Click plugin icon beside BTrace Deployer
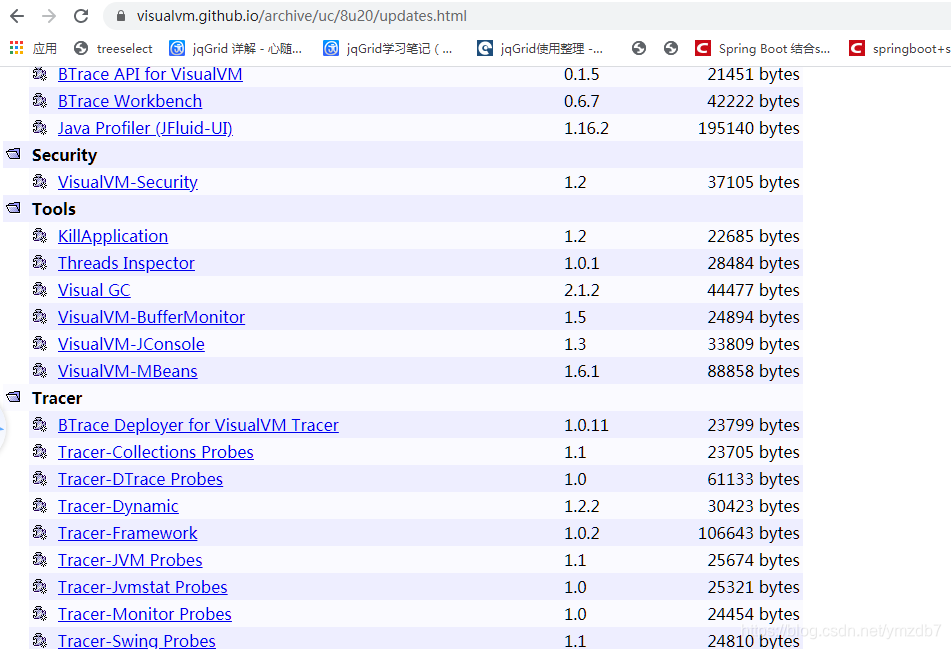The height and width of the screenshot is (649, 951). click(40, 424)
